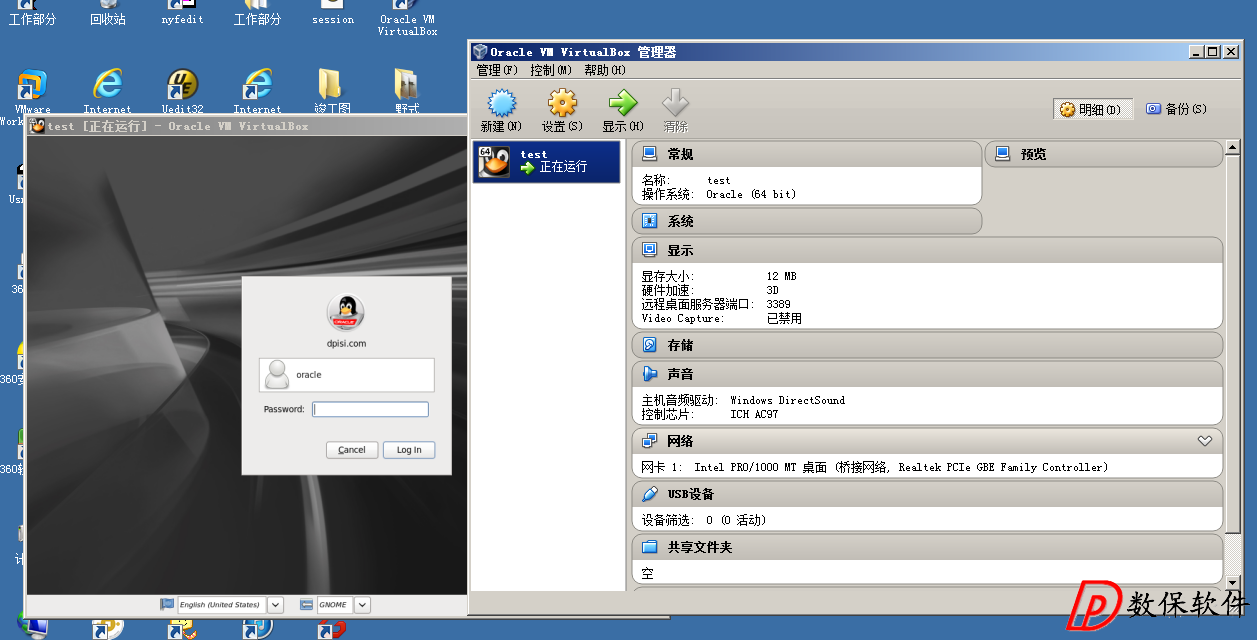Click the 网络 network section icon
This screenshot has width=1257, height=640.
[x=650, y=441]
